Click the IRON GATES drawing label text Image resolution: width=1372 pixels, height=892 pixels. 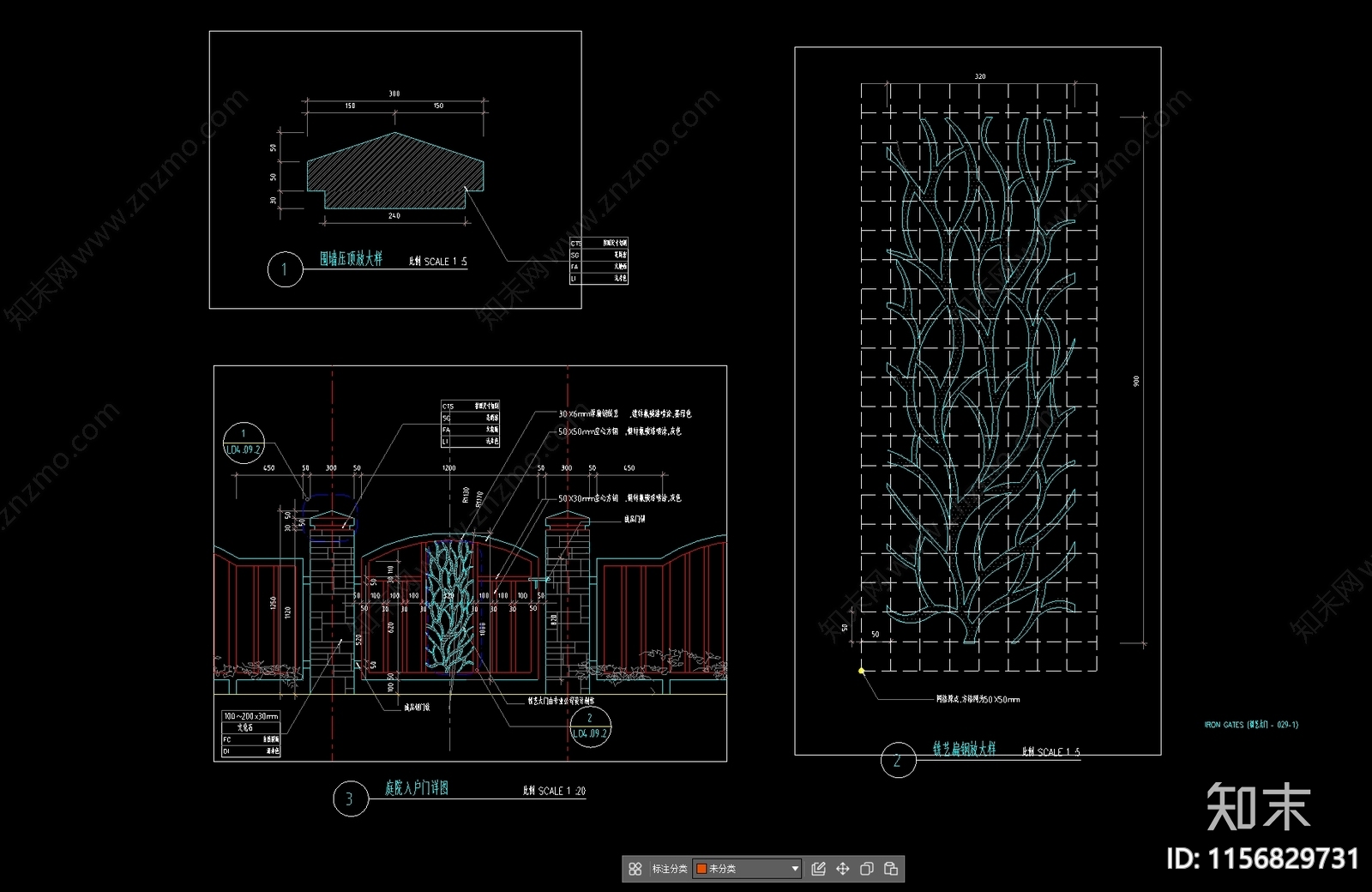point(1251,725)
